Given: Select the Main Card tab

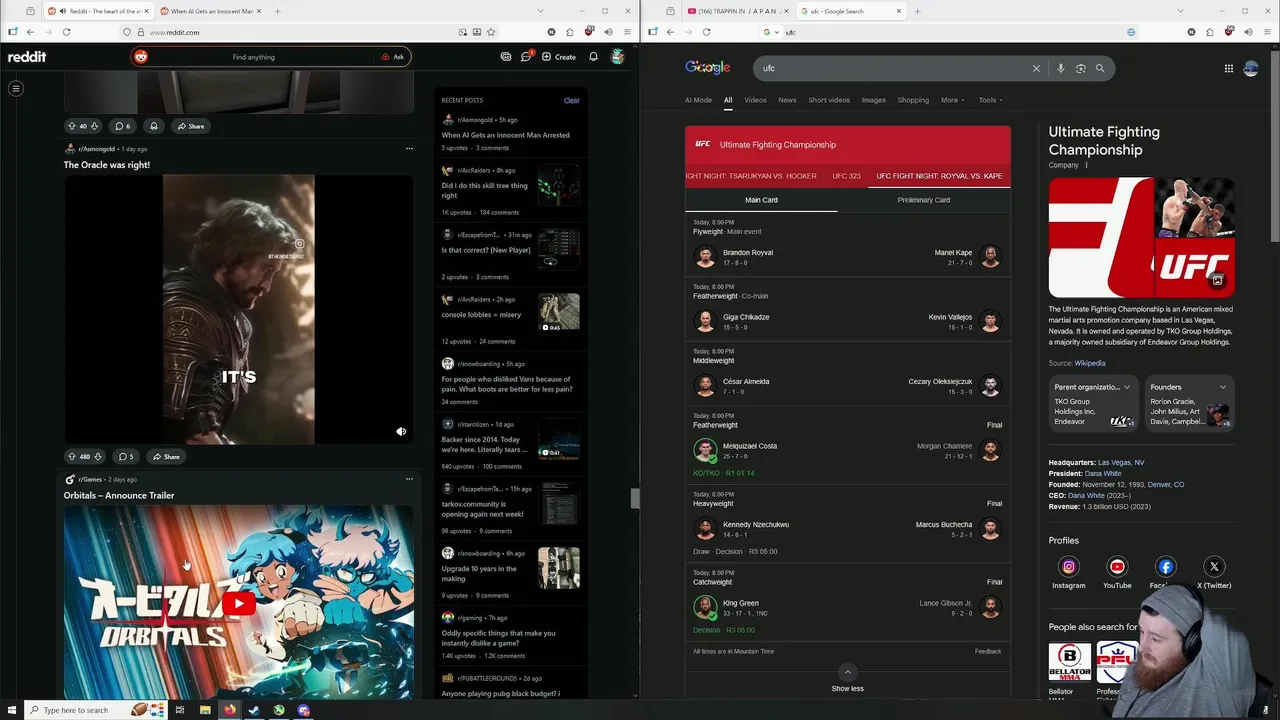Looking at the screenshot, I should 761,200.
